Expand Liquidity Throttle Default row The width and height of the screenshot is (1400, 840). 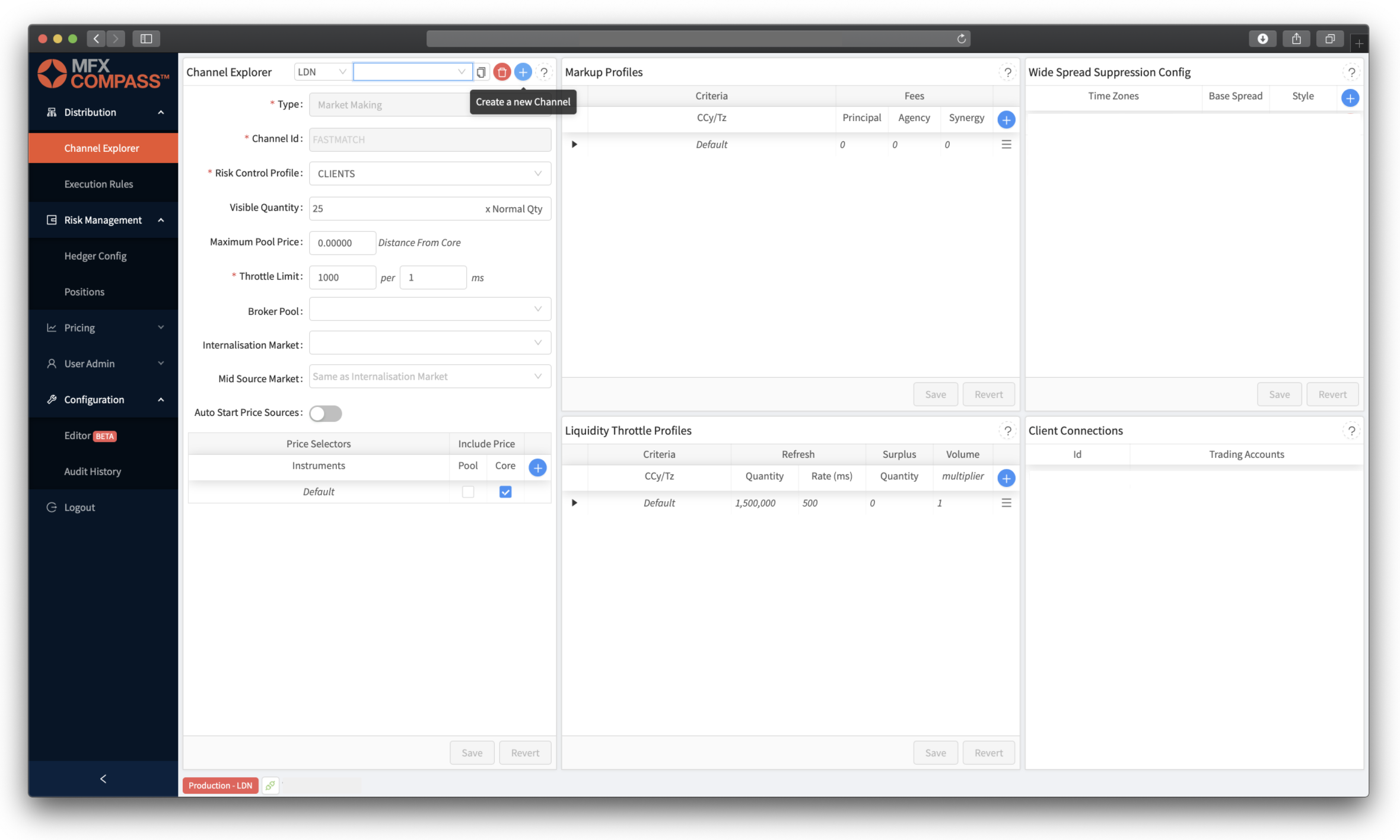tap(574, 503)
